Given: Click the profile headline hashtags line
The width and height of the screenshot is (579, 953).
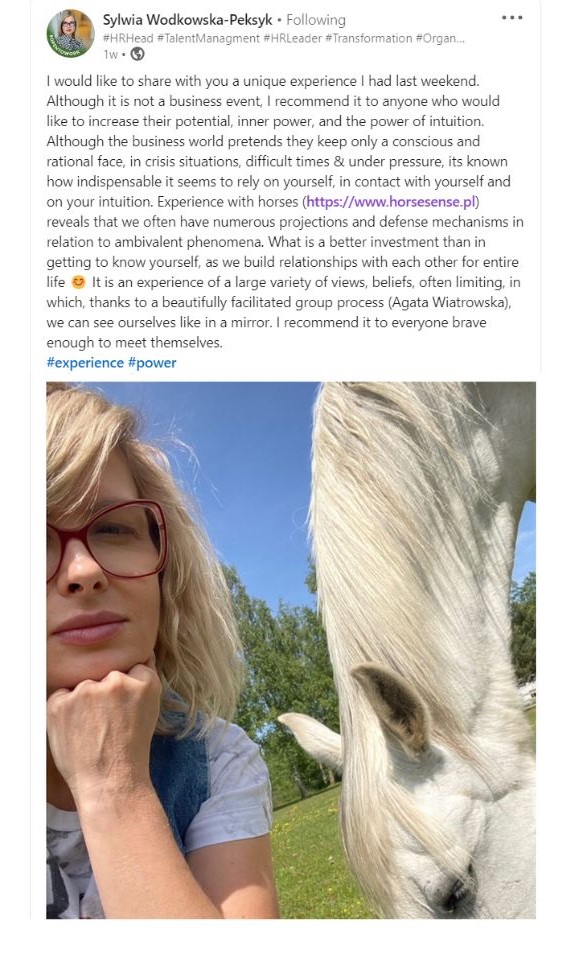Looking at the screenshot, I should pyautogui.click(x=284, y=38).
